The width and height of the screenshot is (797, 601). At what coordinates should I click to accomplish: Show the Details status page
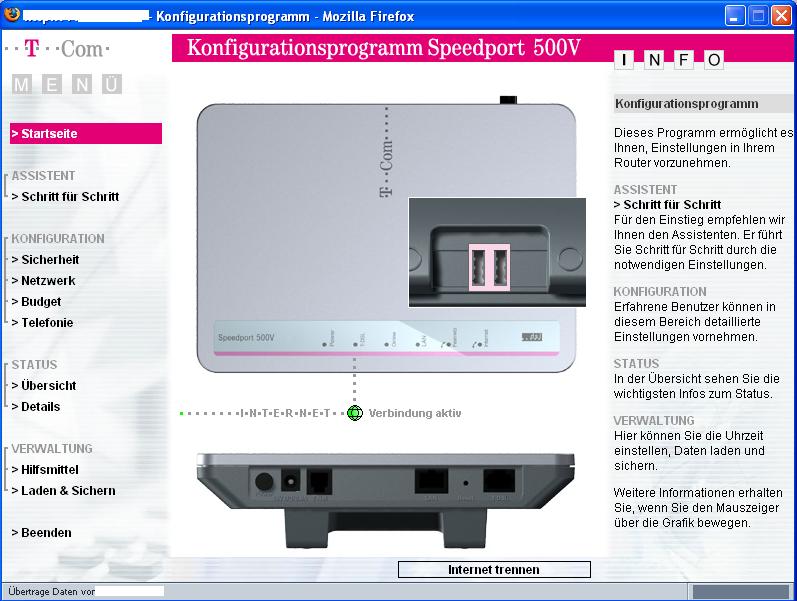pyautogui.click(x=36, y=407)
